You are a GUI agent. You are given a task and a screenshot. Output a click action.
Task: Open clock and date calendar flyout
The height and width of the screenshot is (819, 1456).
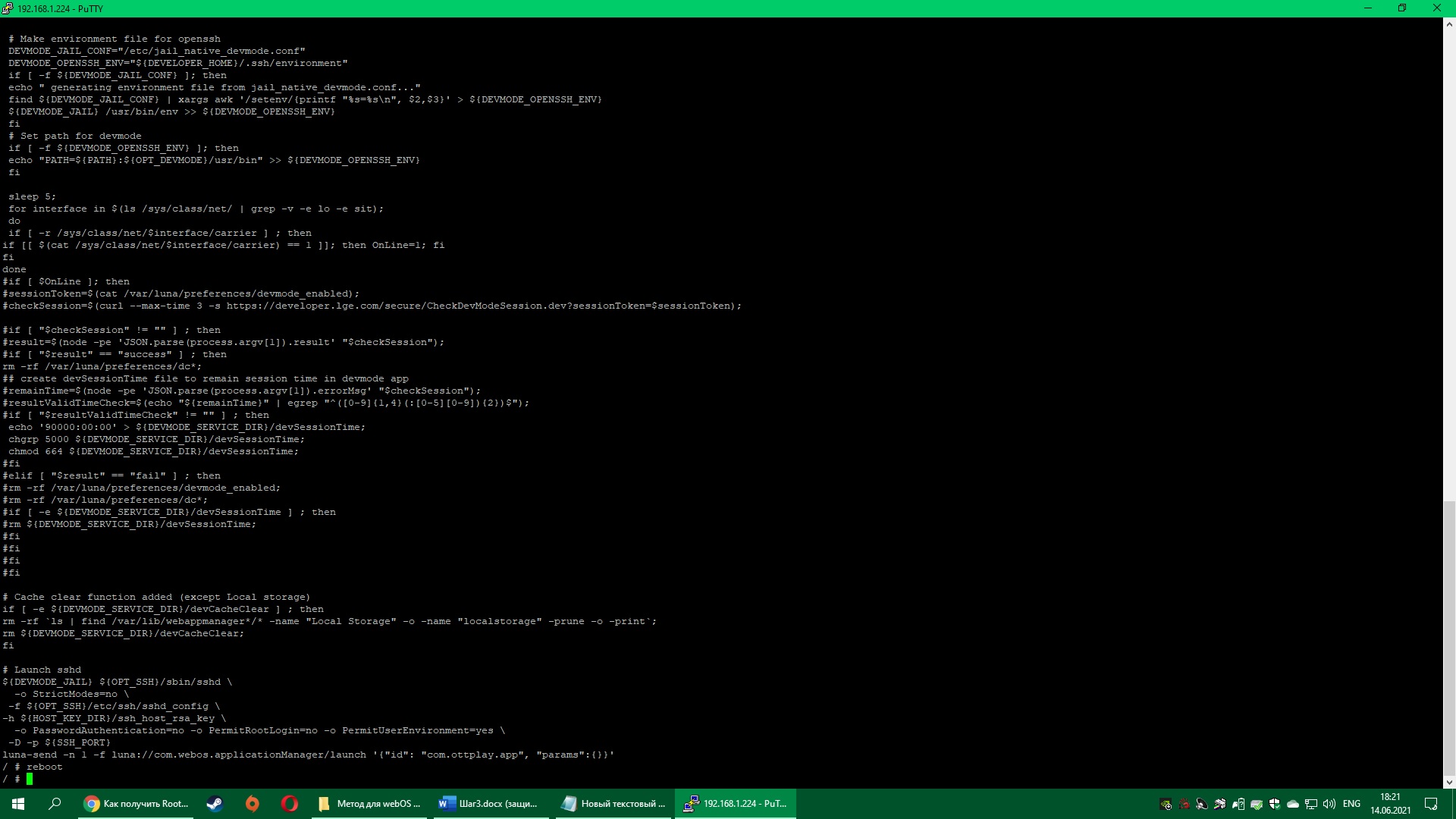pyautogui.click(x=1390, y=804)
